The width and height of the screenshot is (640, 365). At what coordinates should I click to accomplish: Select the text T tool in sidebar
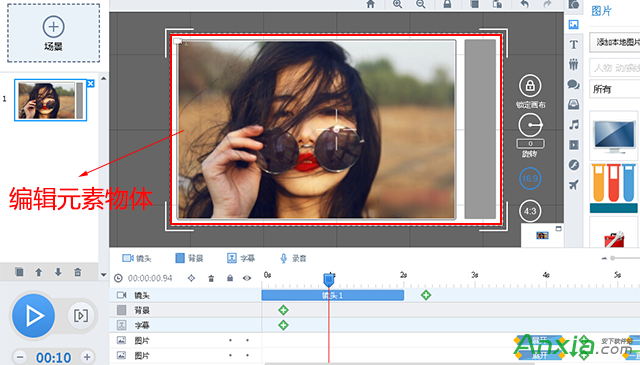(x=573, y=44)
